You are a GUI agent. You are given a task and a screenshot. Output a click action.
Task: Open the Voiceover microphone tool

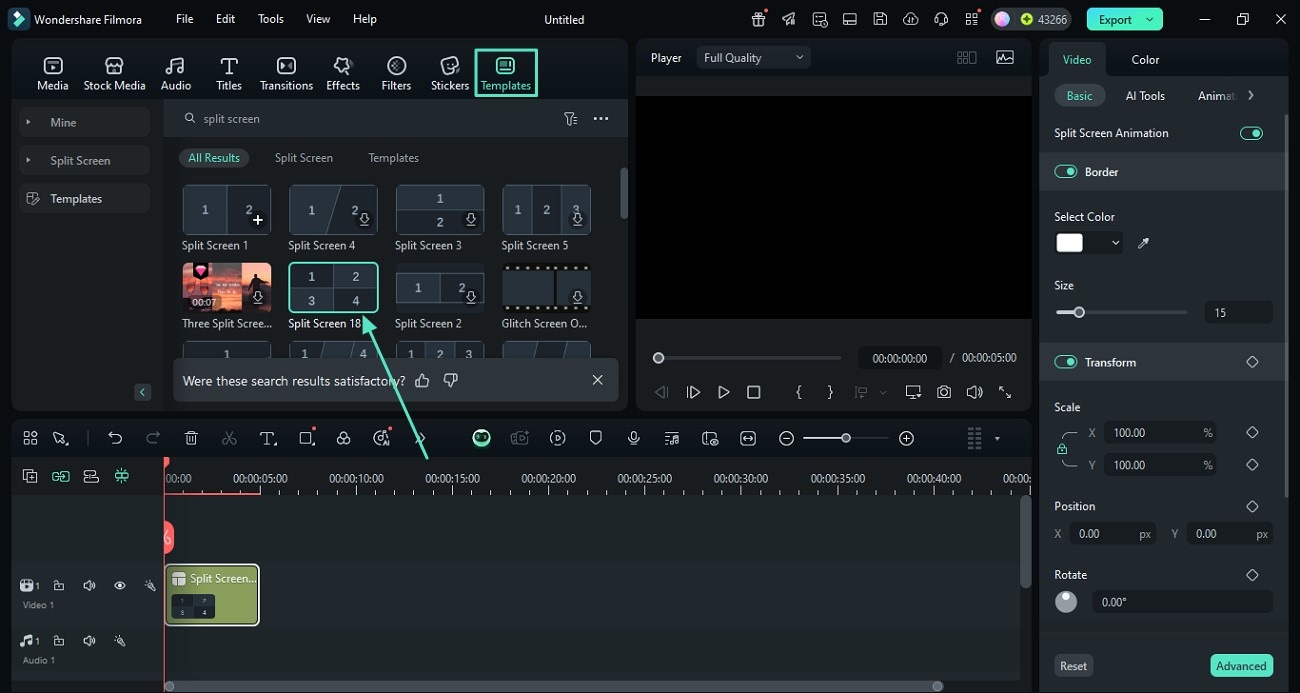634,438
